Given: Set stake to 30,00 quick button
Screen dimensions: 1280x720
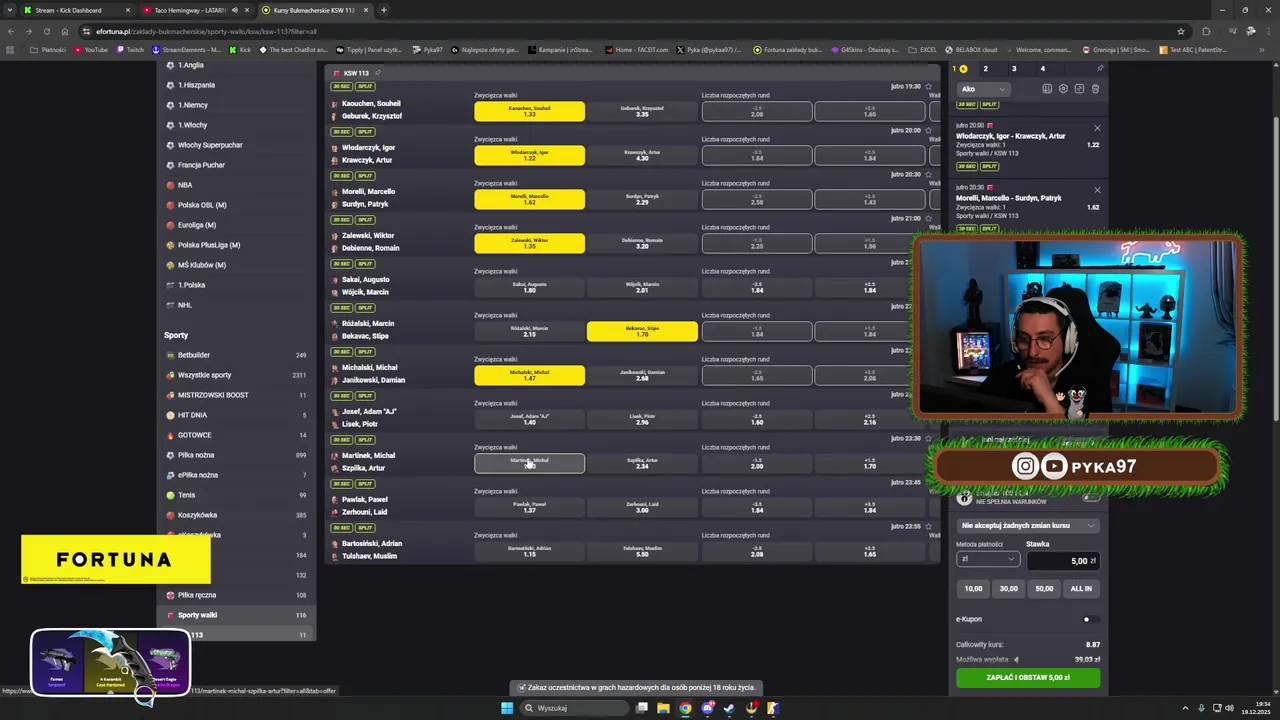Looking at the screenshot, I should [x=1009, y=588].
